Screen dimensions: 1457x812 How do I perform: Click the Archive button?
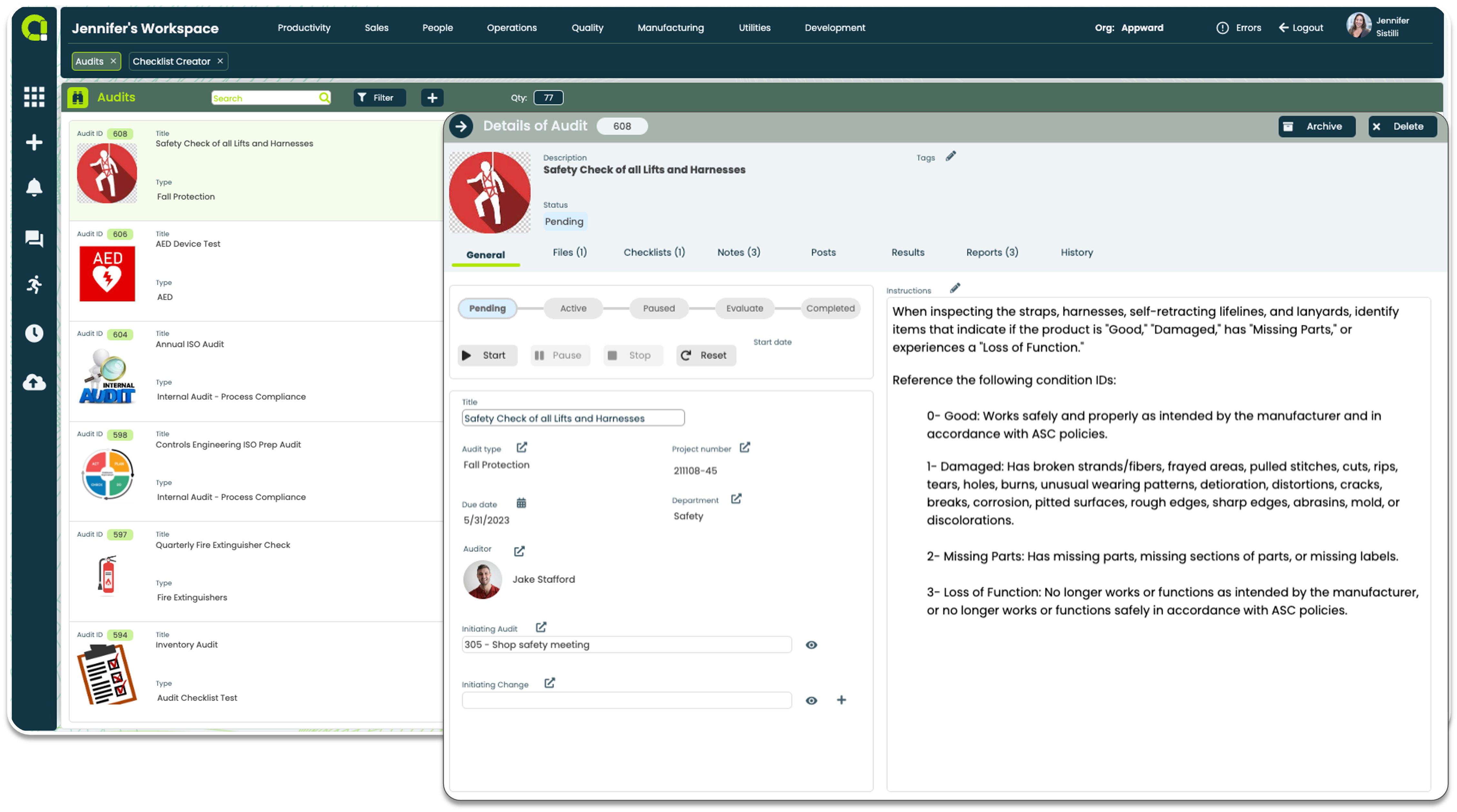[1316, 127]
